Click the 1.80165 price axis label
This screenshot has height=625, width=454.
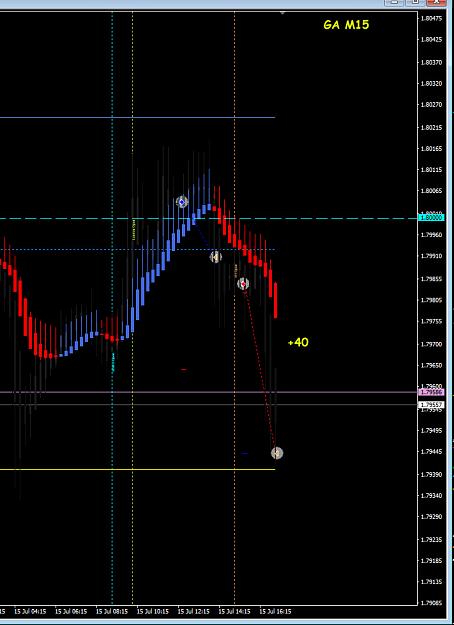(431, 149)
